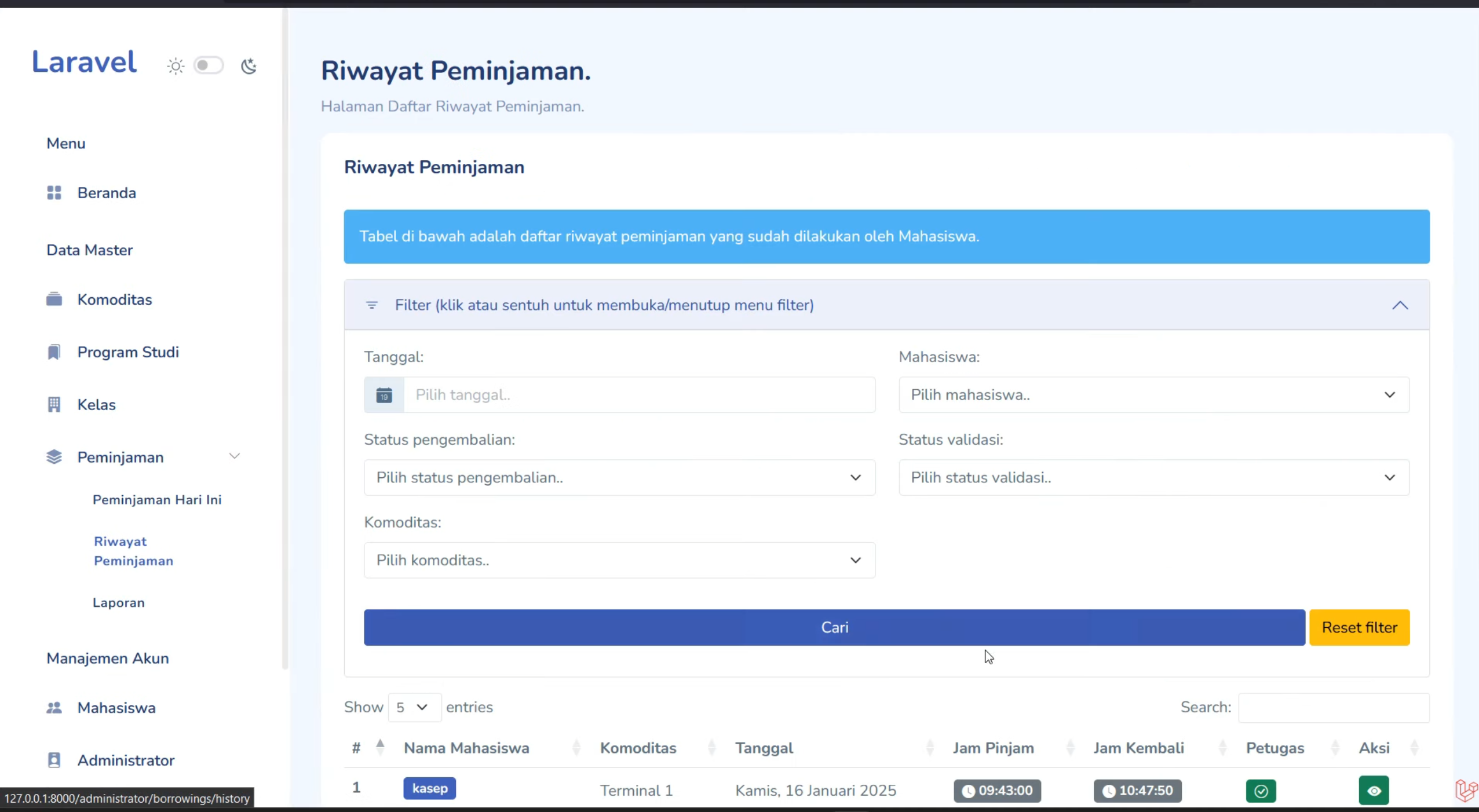Click the Komoditas box icon
This screenshot has height=812, width=1479.
(54, 299)
